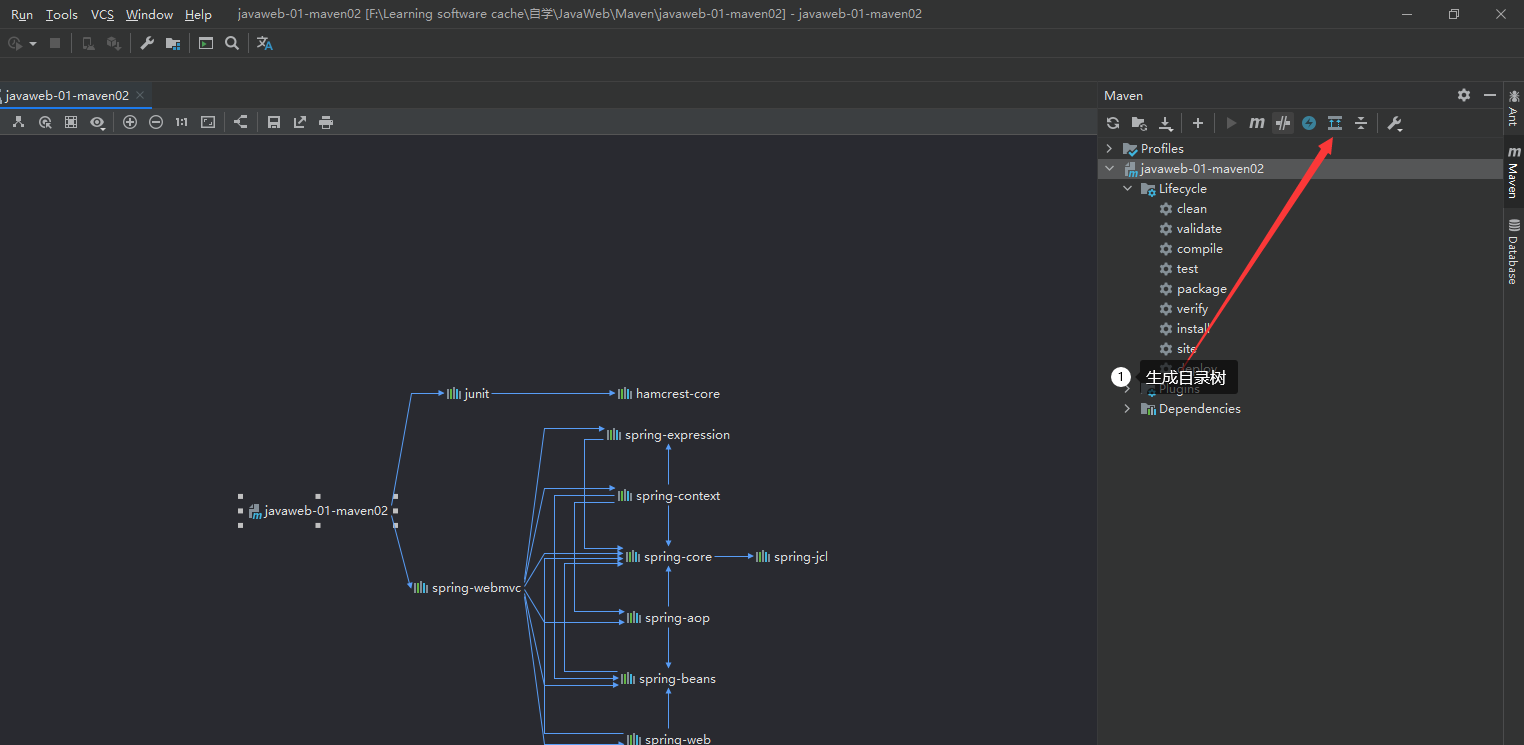
Task: Open the Help menu
Action: [x=198, y=14]
